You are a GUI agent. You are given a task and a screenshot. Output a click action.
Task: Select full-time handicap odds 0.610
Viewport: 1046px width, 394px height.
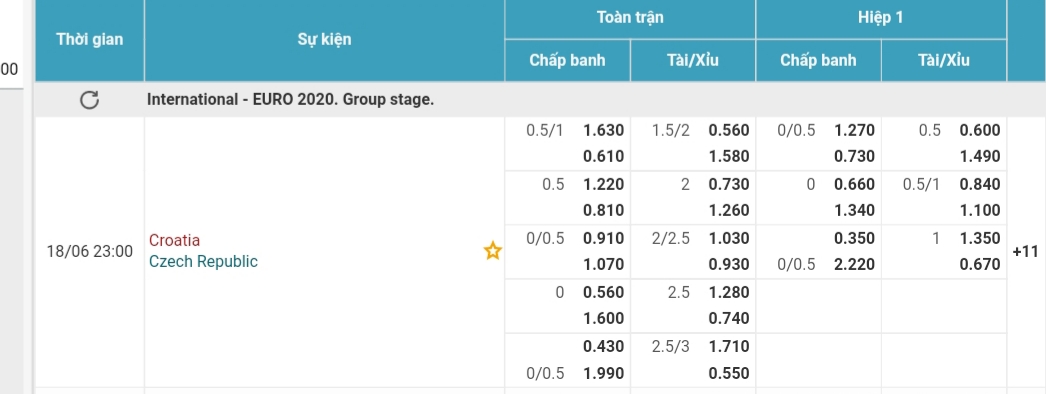pyautogui.click(x=603, y=157)
